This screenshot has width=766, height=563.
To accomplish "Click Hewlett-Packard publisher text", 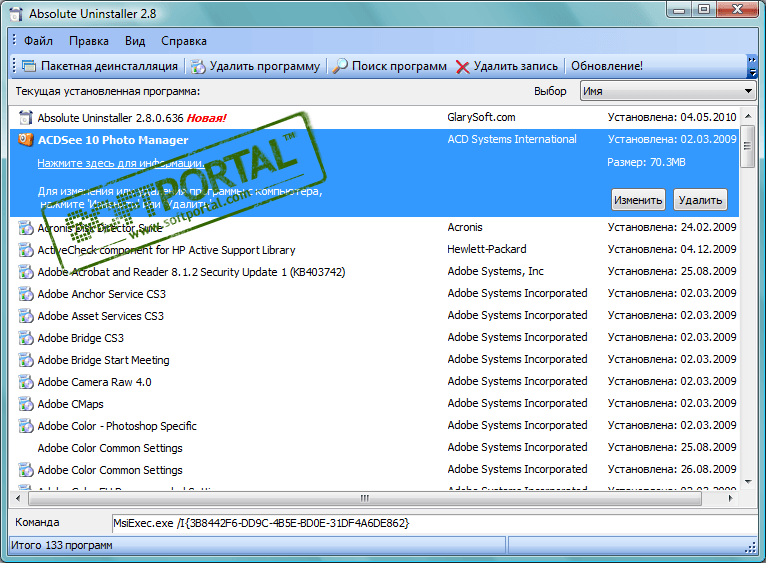I will (487, 249).
